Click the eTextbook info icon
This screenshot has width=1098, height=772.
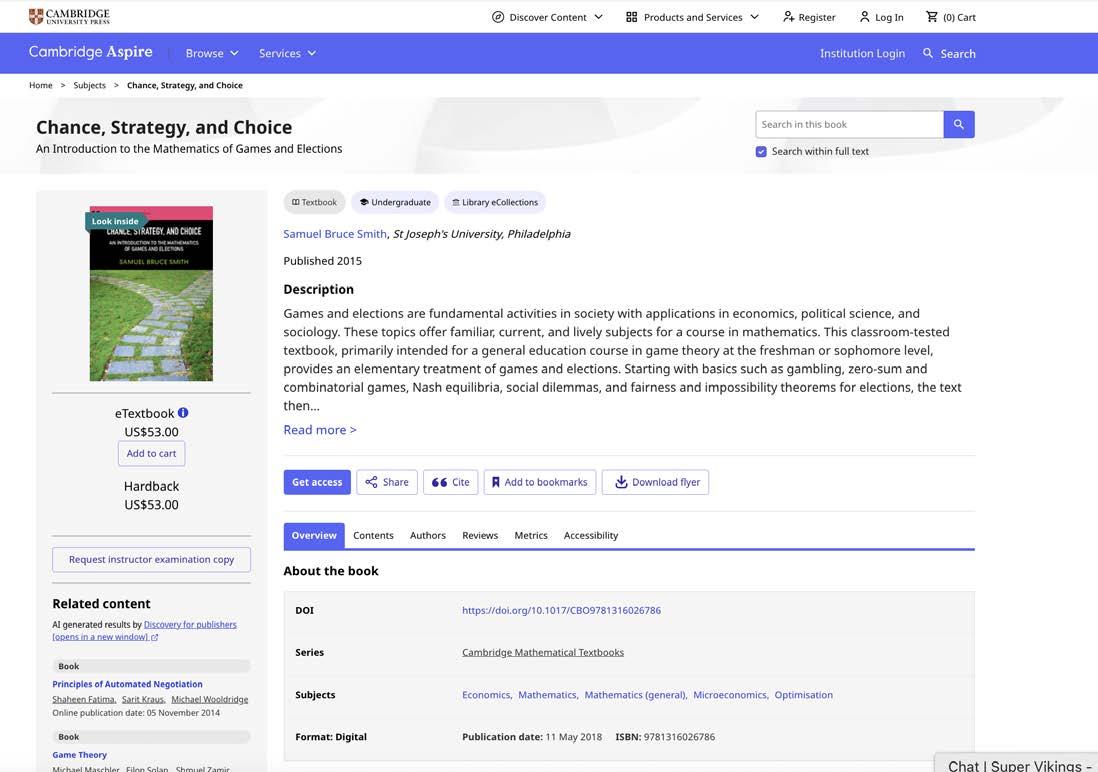coord(183,413)
